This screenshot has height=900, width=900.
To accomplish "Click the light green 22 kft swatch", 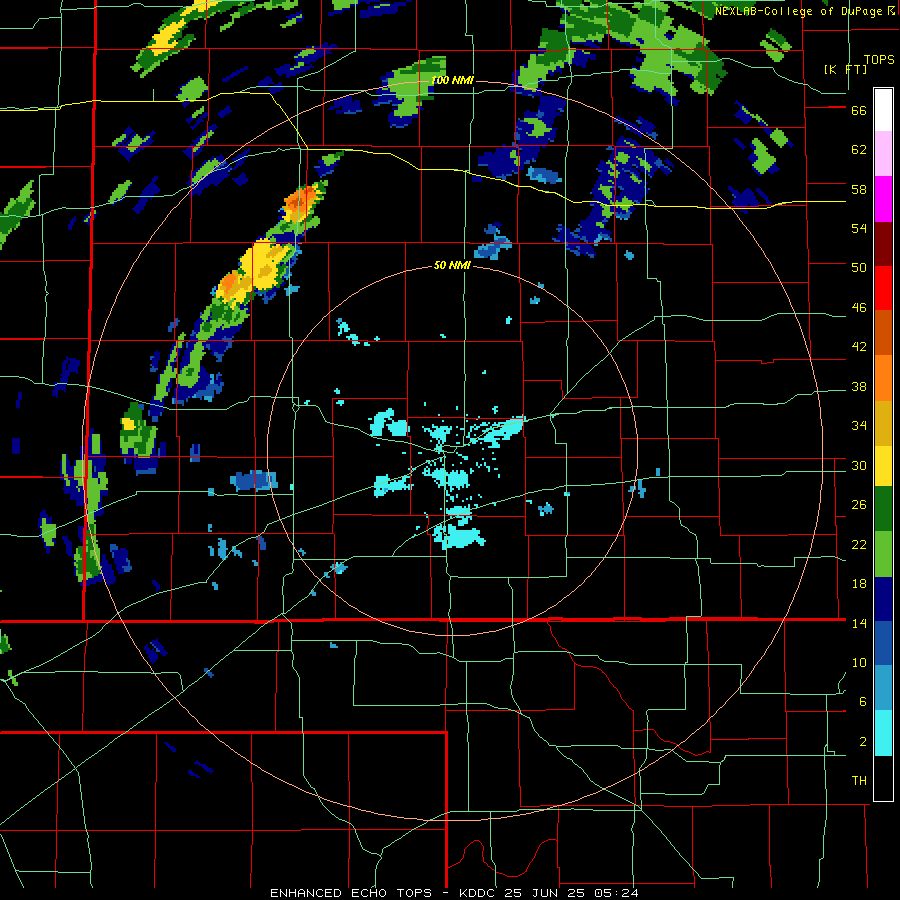I will coord(883,554).
